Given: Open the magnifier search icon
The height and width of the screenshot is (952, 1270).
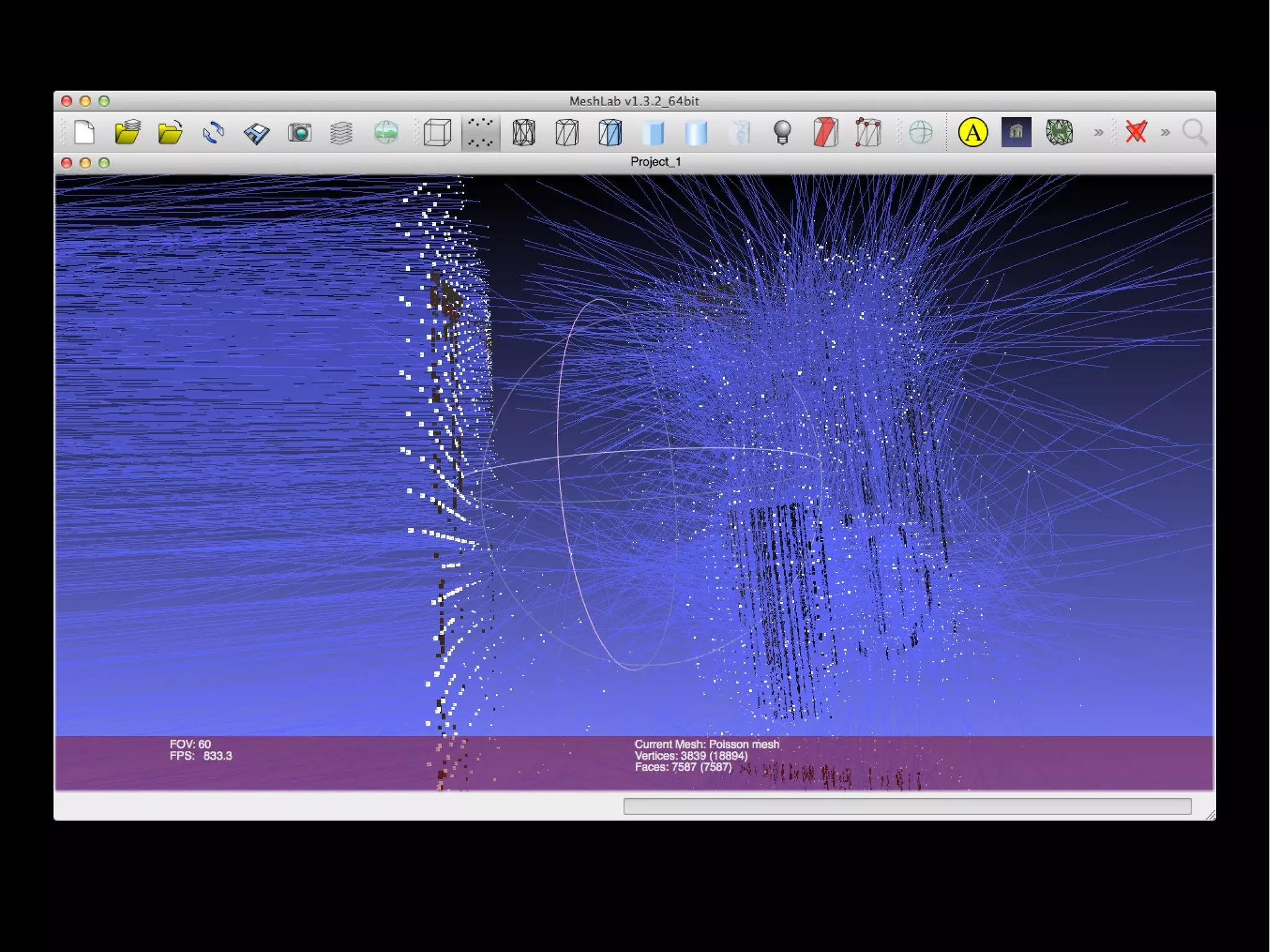Looking at the screenshot, I should (x=1194, y=132).
